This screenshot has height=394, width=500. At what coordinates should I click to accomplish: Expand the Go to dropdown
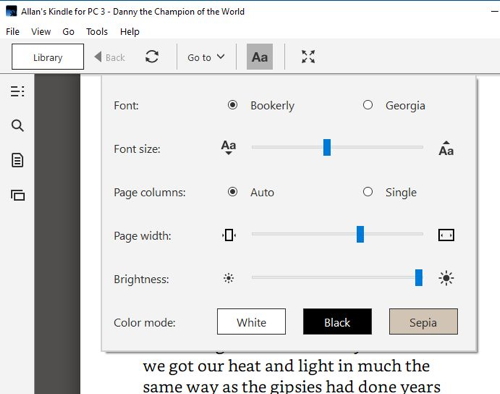coord(206,57)
